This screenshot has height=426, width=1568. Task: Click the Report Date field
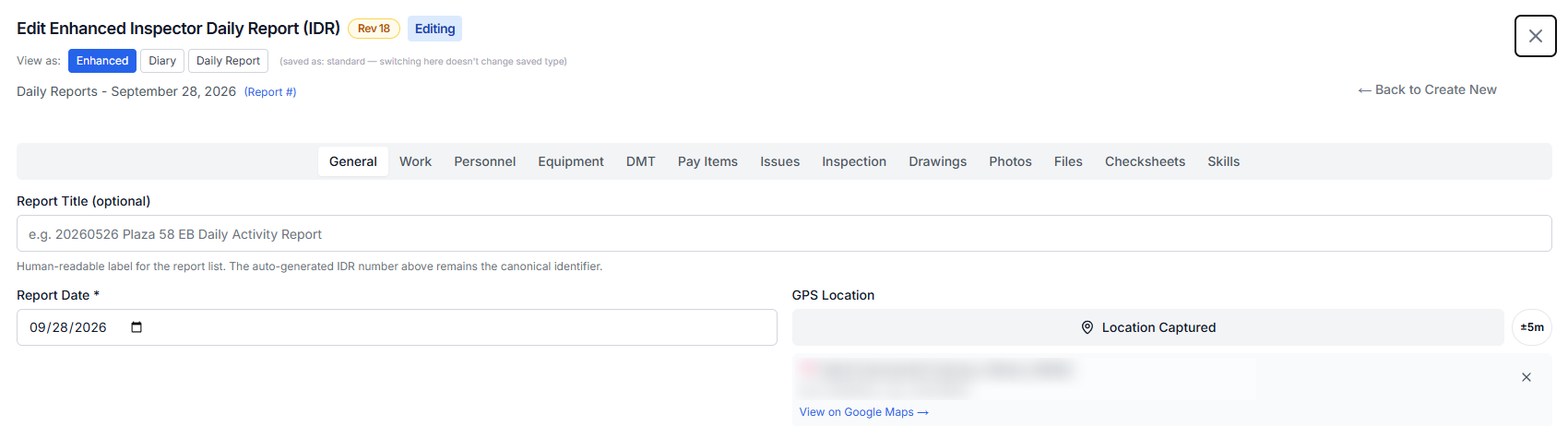(x=397, y=327)
